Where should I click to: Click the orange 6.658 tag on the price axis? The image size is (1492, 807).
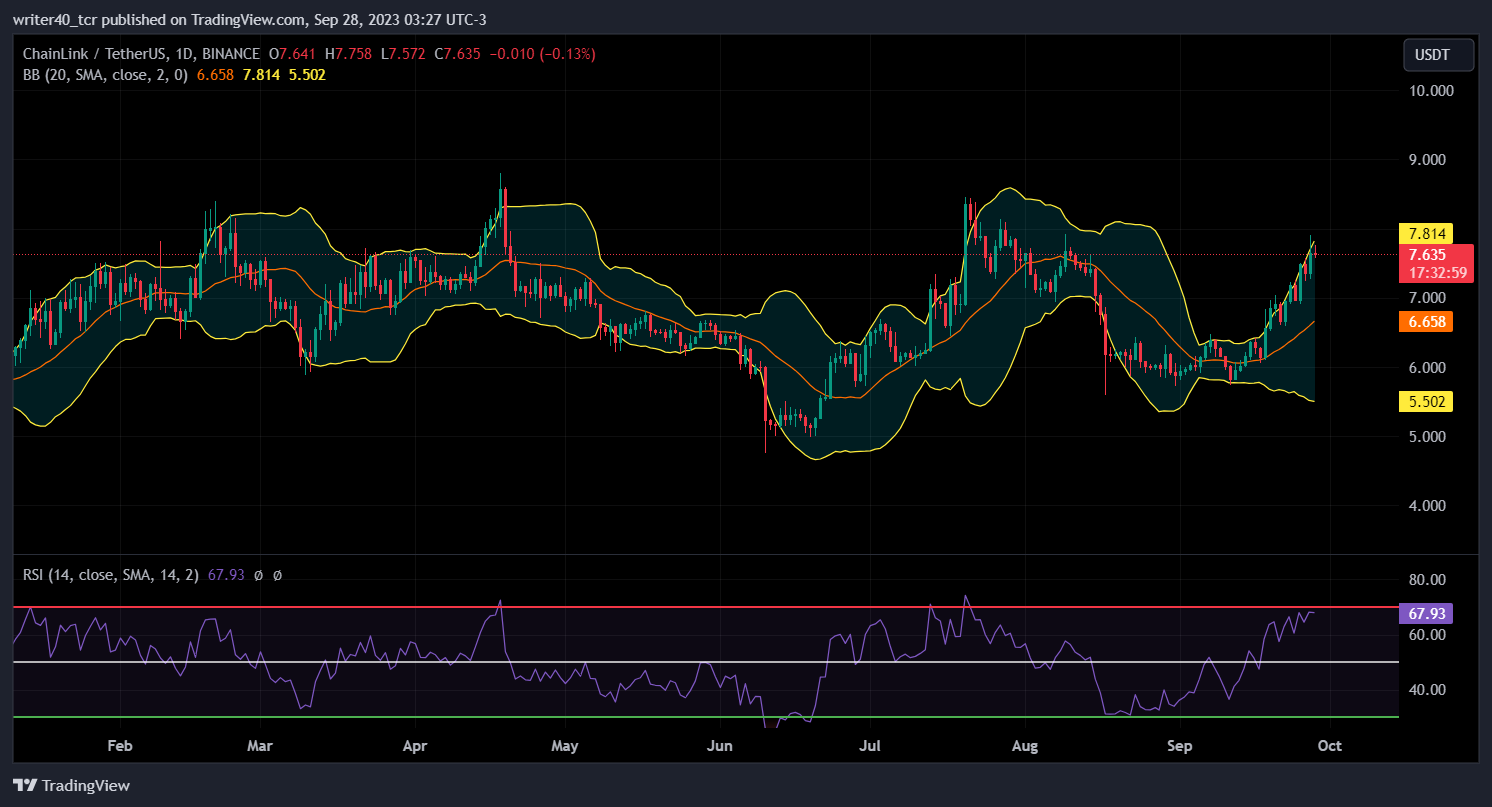coord(1424,321)
